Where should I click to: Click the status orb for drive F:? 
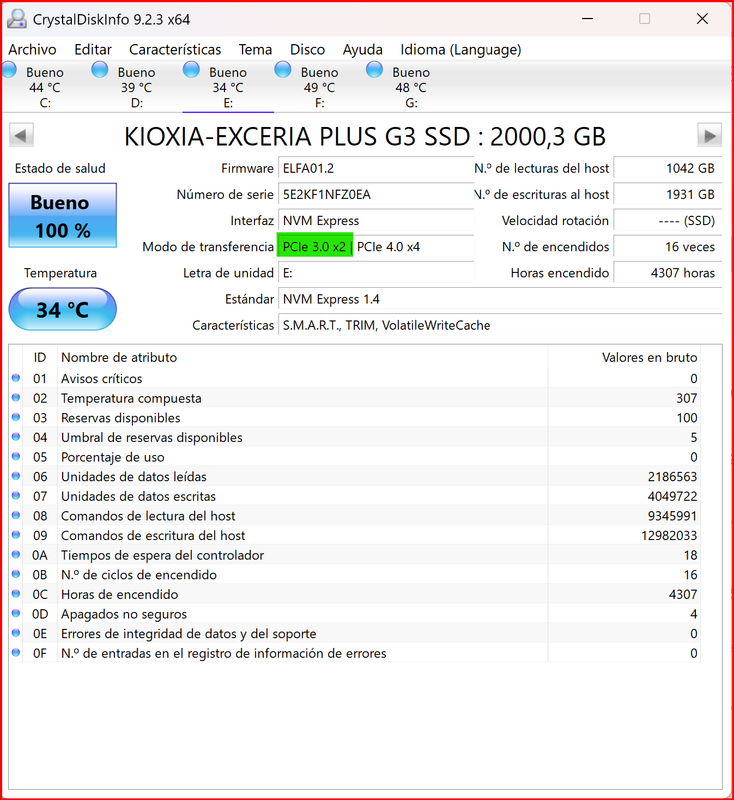point(283,69)
